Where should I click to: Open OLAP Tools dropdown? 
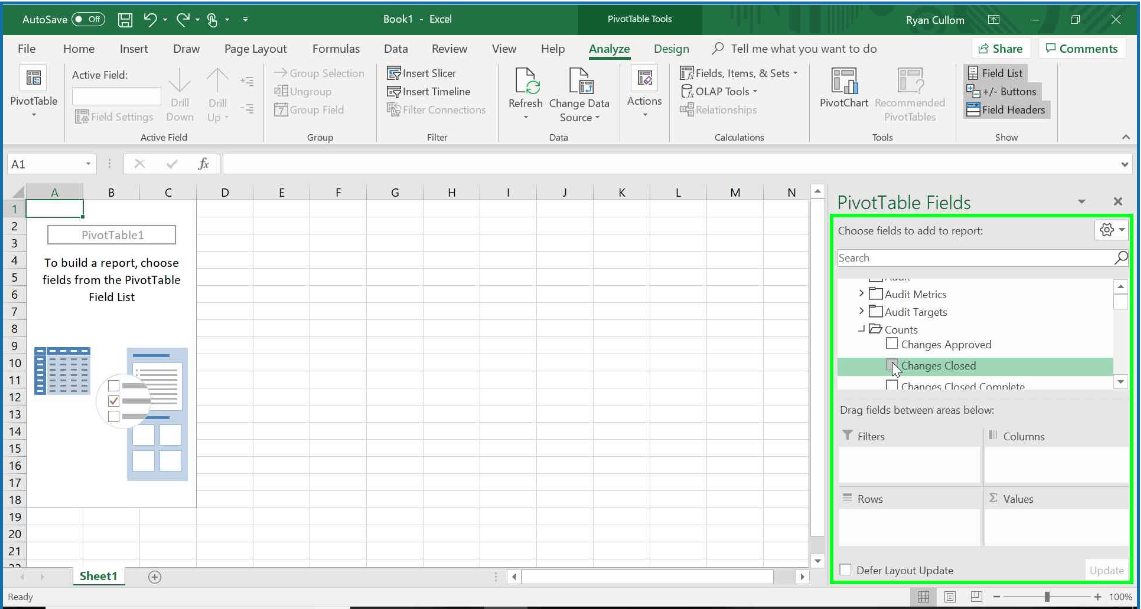(755, 92)
